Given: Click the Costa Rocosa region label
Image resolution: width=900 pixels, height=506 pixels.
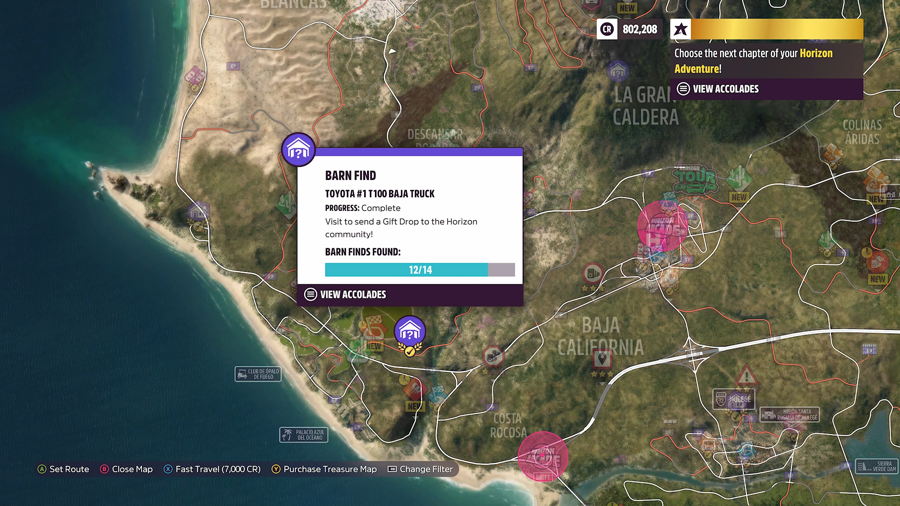Looking at the screenshot, I should point(508,425).
